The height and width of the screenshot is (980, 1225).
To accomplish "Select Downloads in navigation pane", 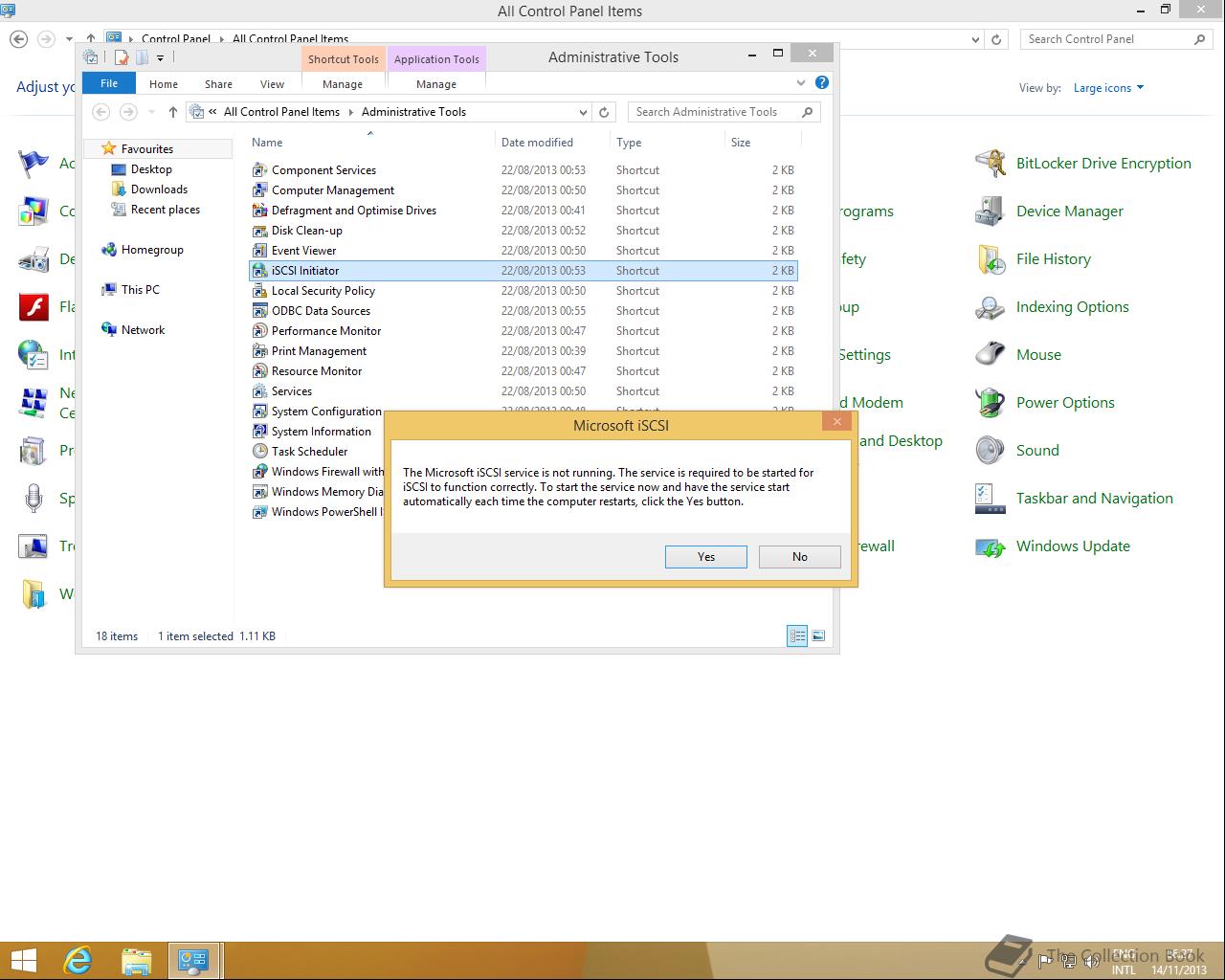I will pos(159,189).
